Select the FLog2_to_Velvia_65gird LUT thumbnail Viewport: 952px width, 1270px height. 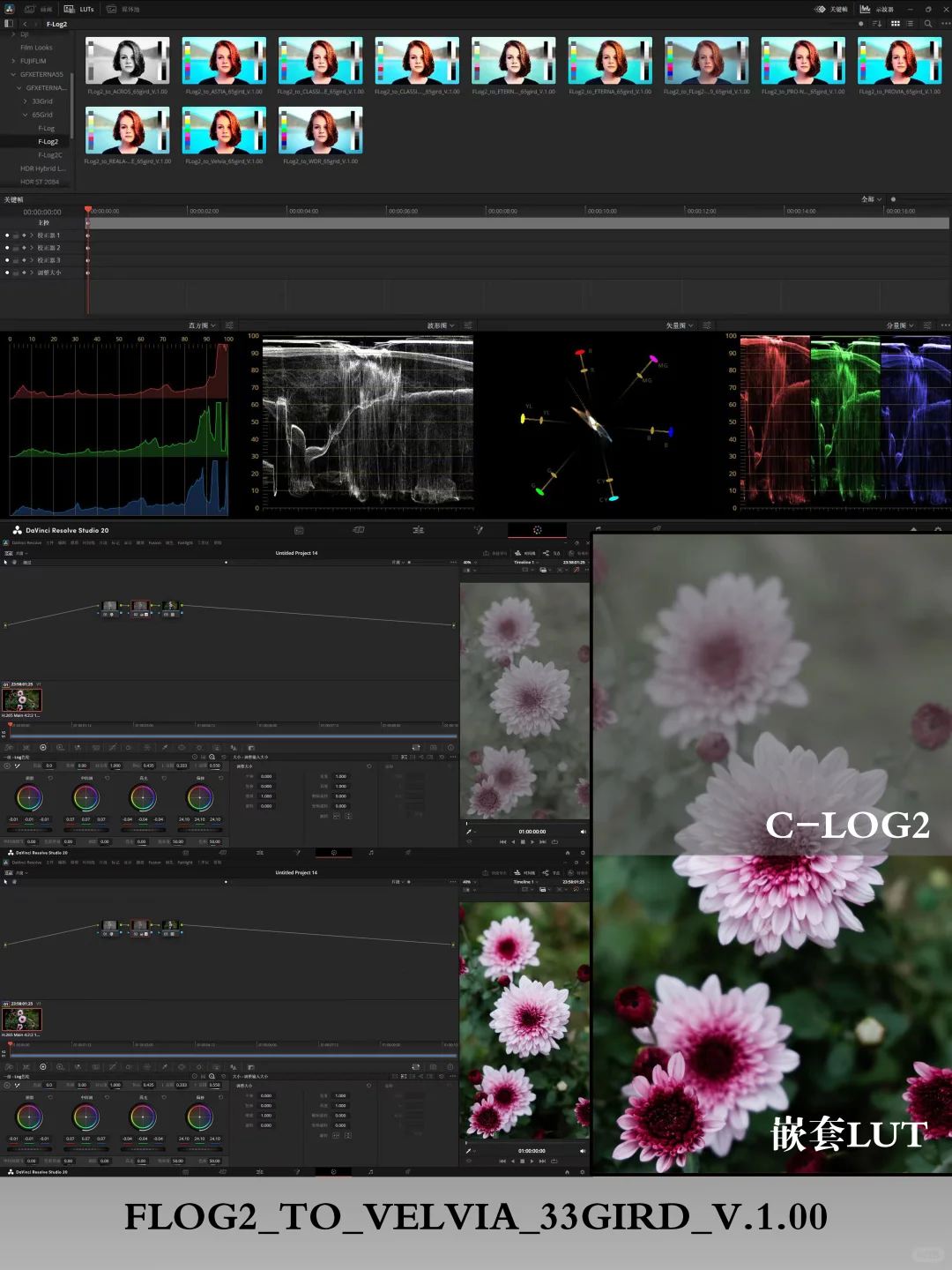[x=224, y=131]
